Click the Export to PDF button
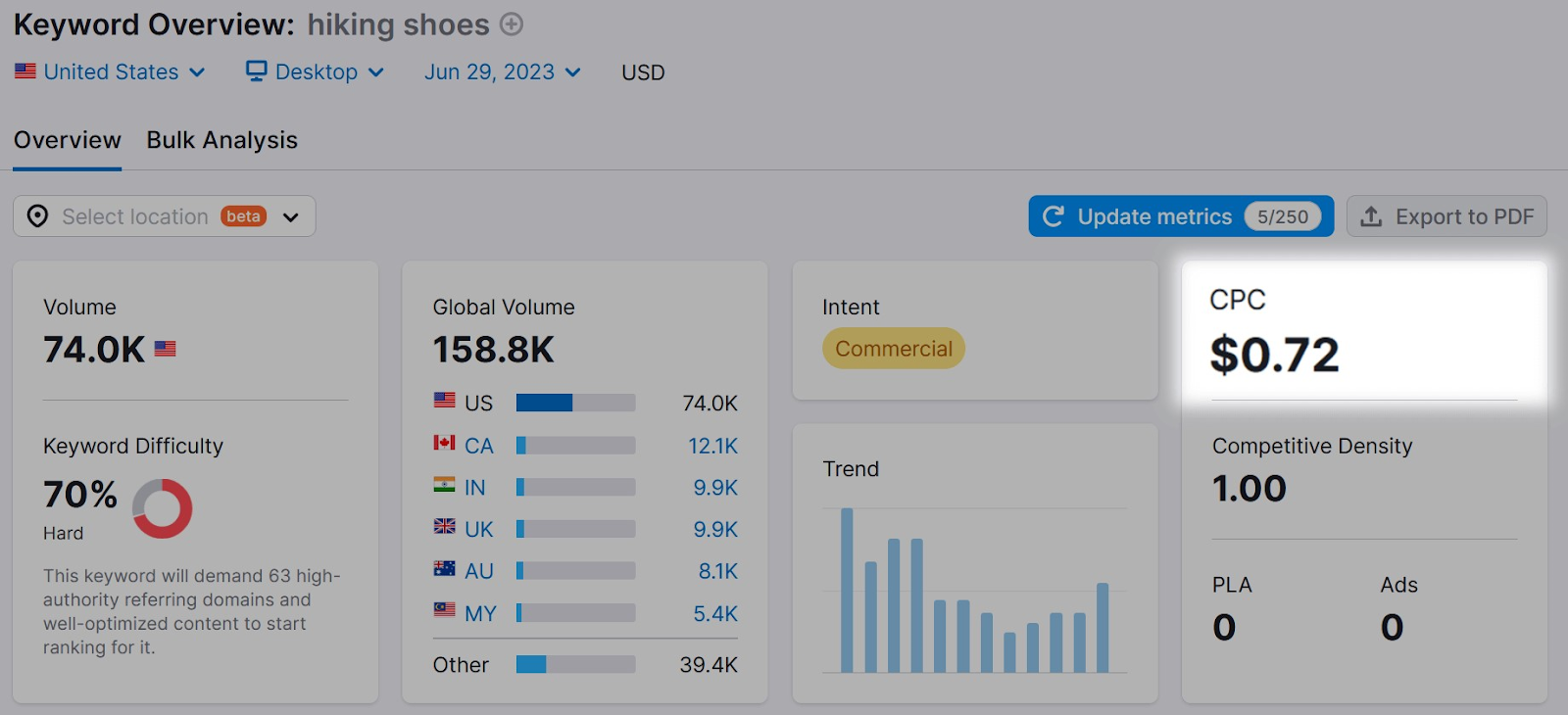 (x=1446, y=216)
